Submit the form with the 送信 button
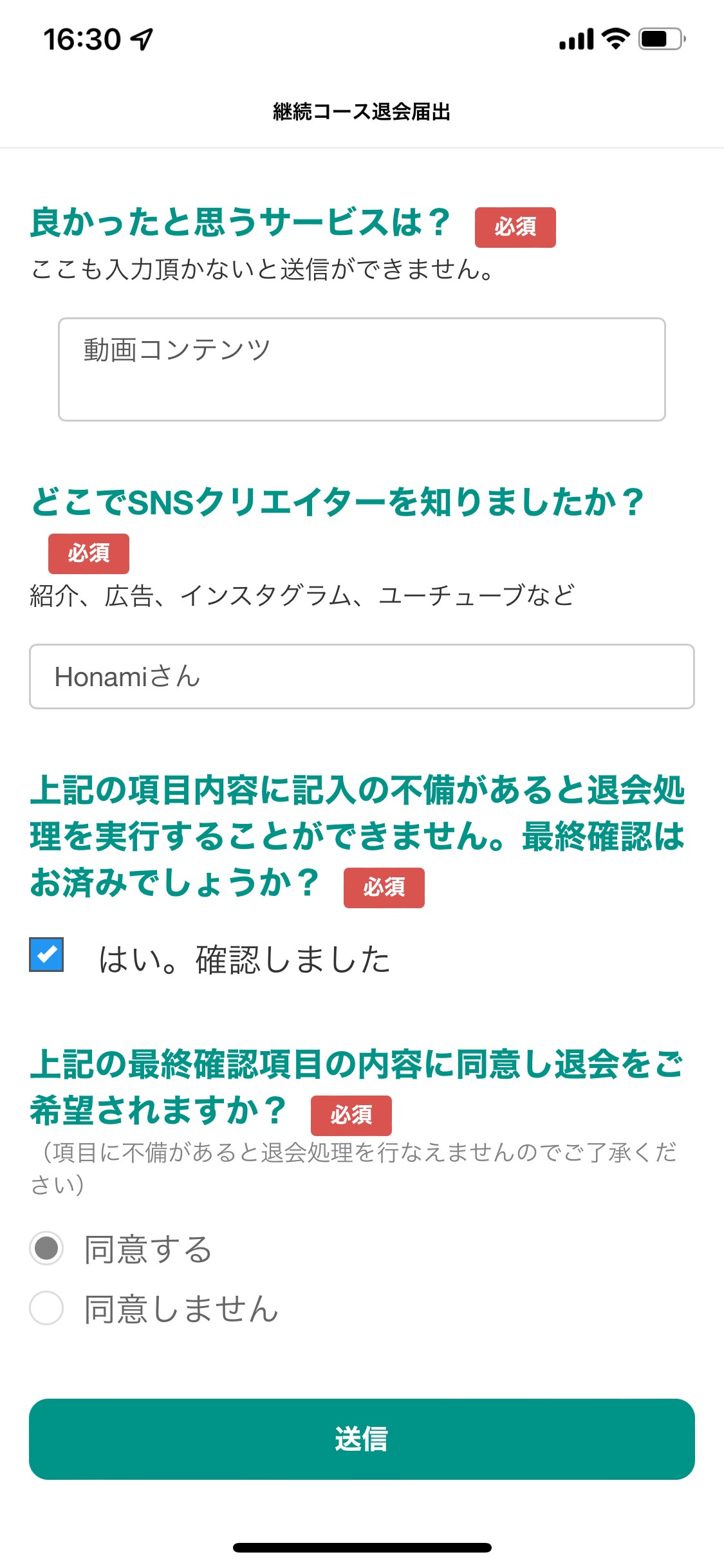 click(362, 1439)
